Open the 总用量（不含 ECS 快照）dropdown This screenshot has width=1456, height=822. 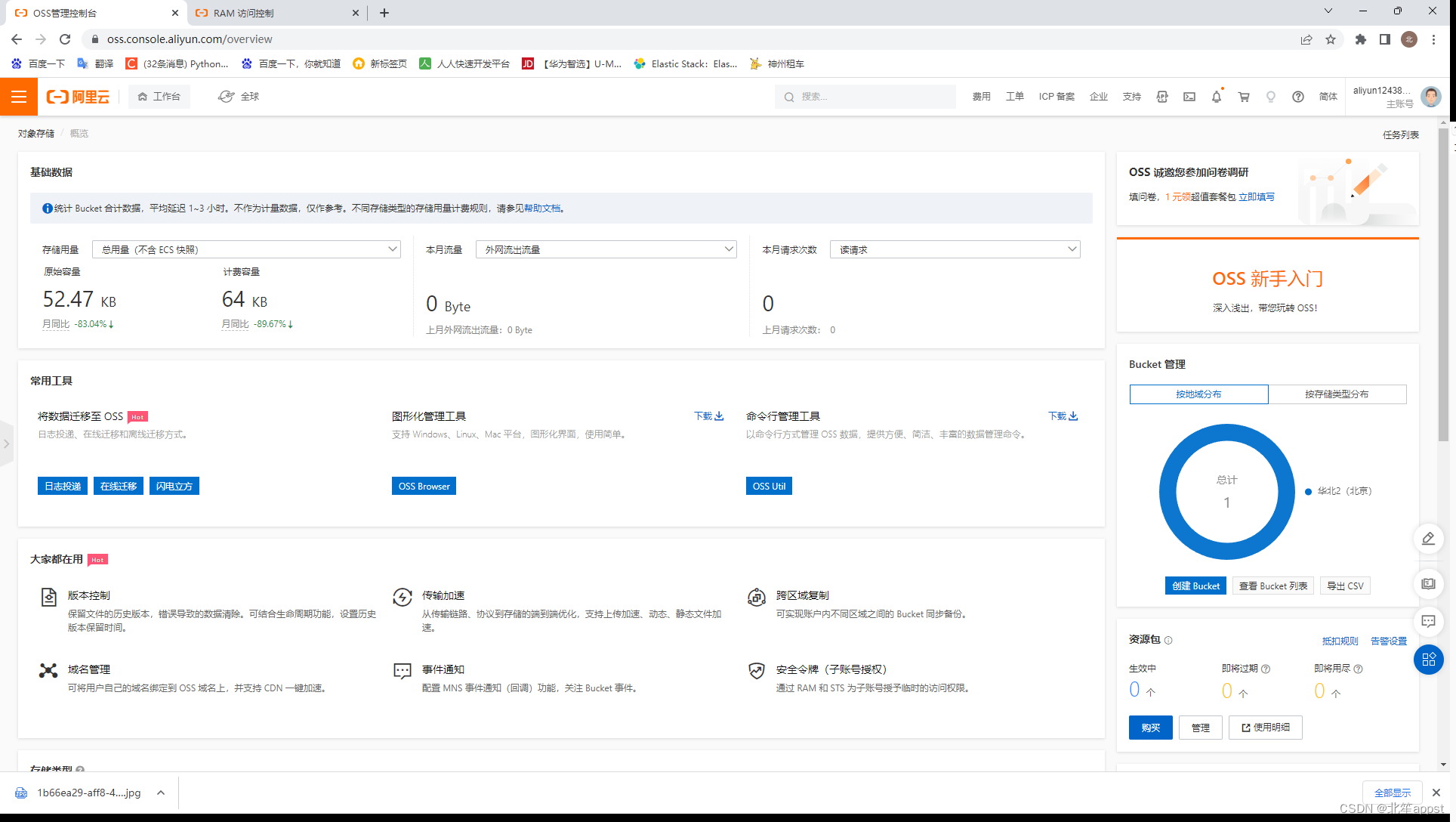pos(246,249)
